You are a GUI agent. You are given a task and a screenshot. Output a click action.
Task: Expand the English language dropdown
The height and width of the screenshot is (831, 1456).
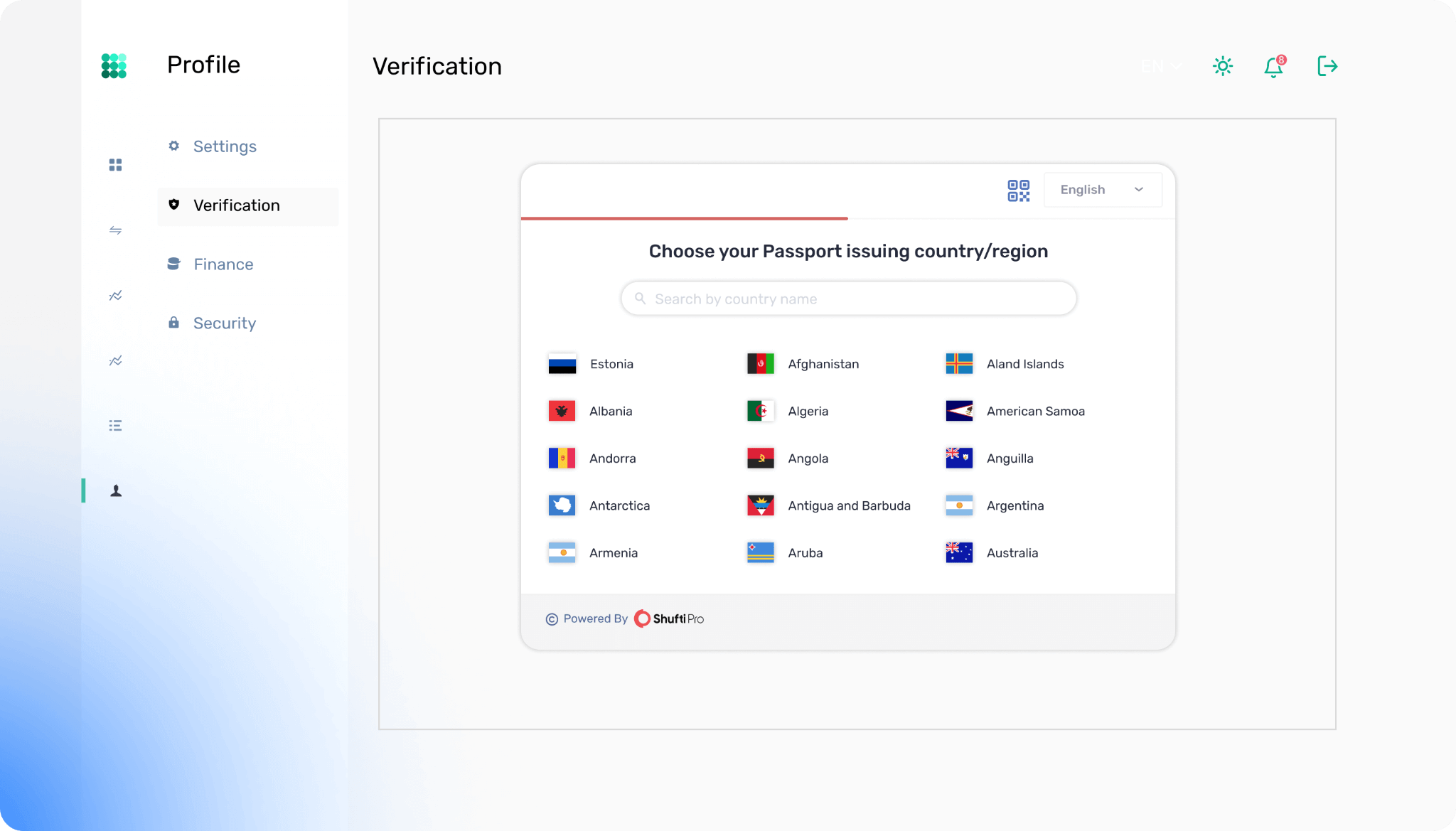[x=1102, y=190]
